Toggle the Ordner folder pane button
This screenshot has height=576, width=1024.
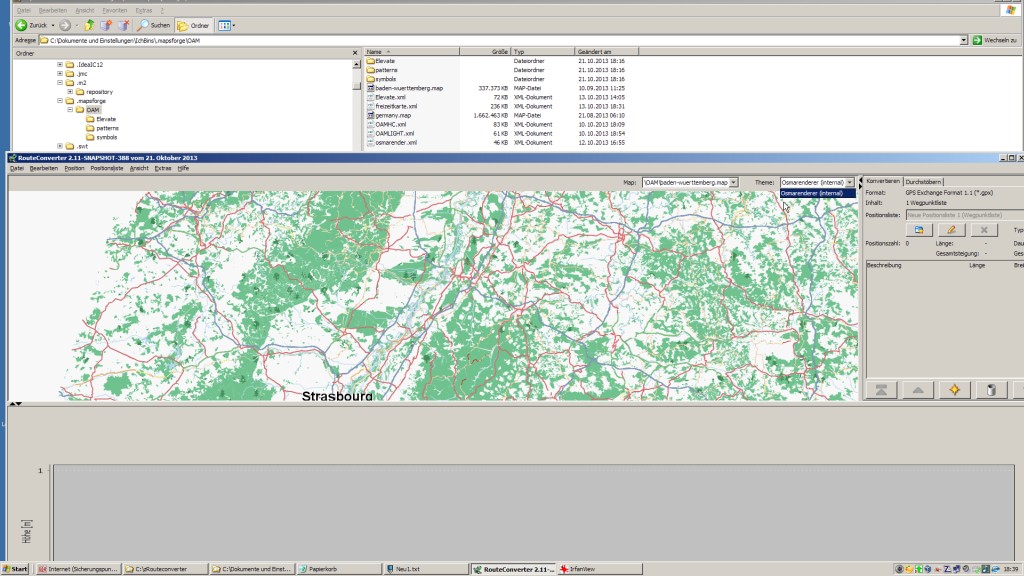(x=192, y=25)
